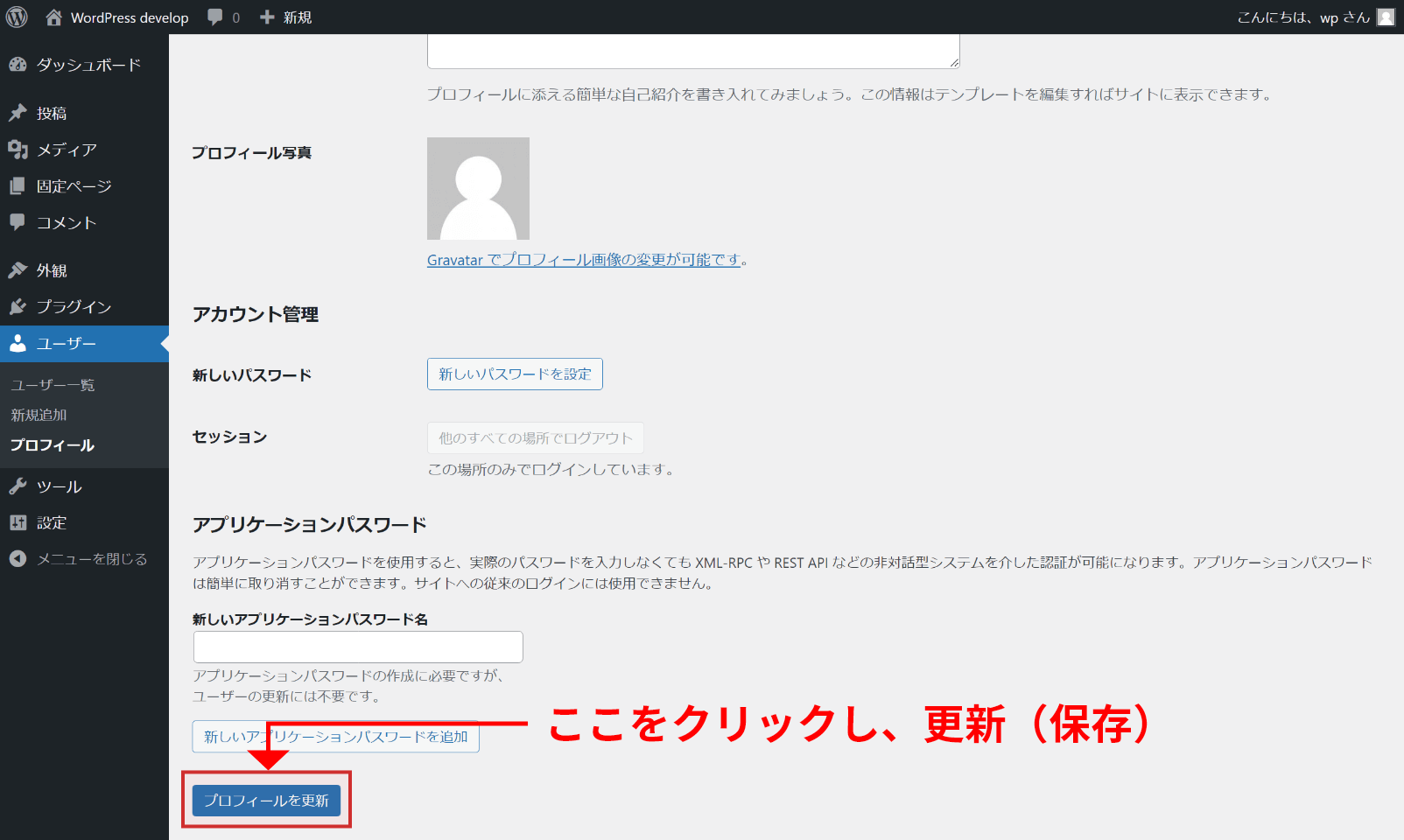This screenshot has width=1404, height=840.
Task: Open ツール menu item
Action: (x=84, y=486)
